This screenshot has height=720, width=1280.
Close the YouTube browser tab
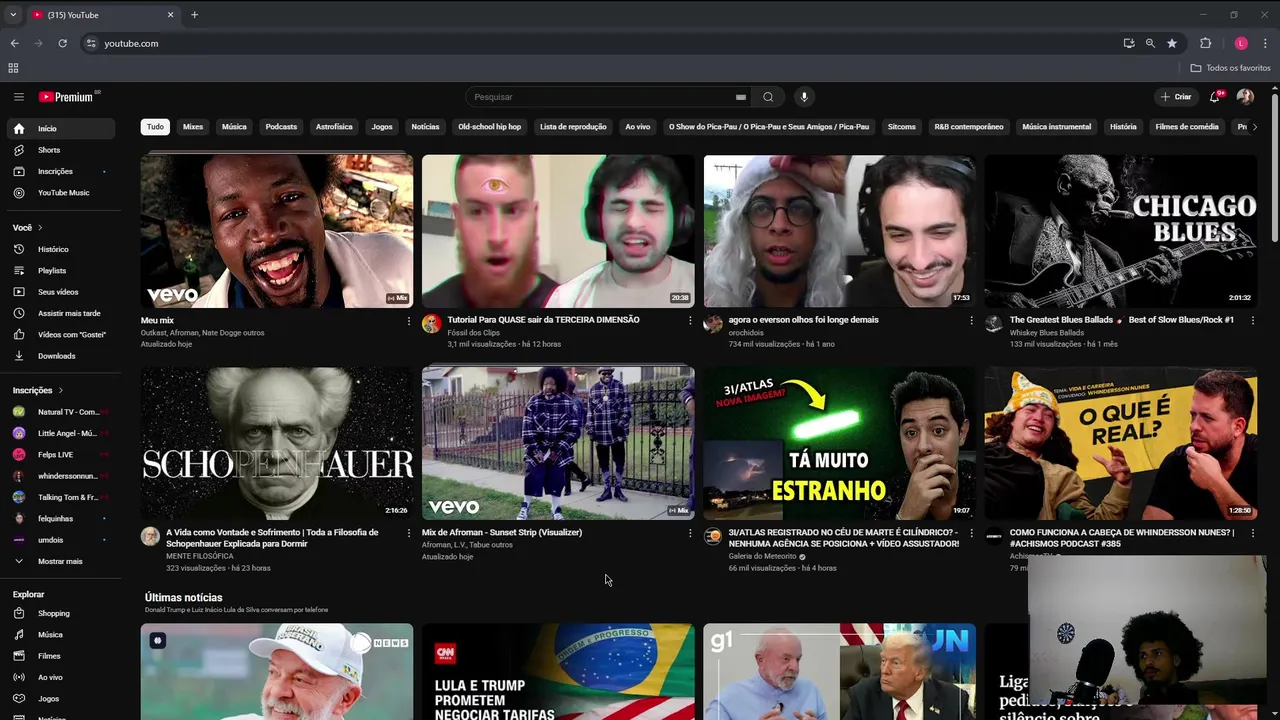point(170,15)
